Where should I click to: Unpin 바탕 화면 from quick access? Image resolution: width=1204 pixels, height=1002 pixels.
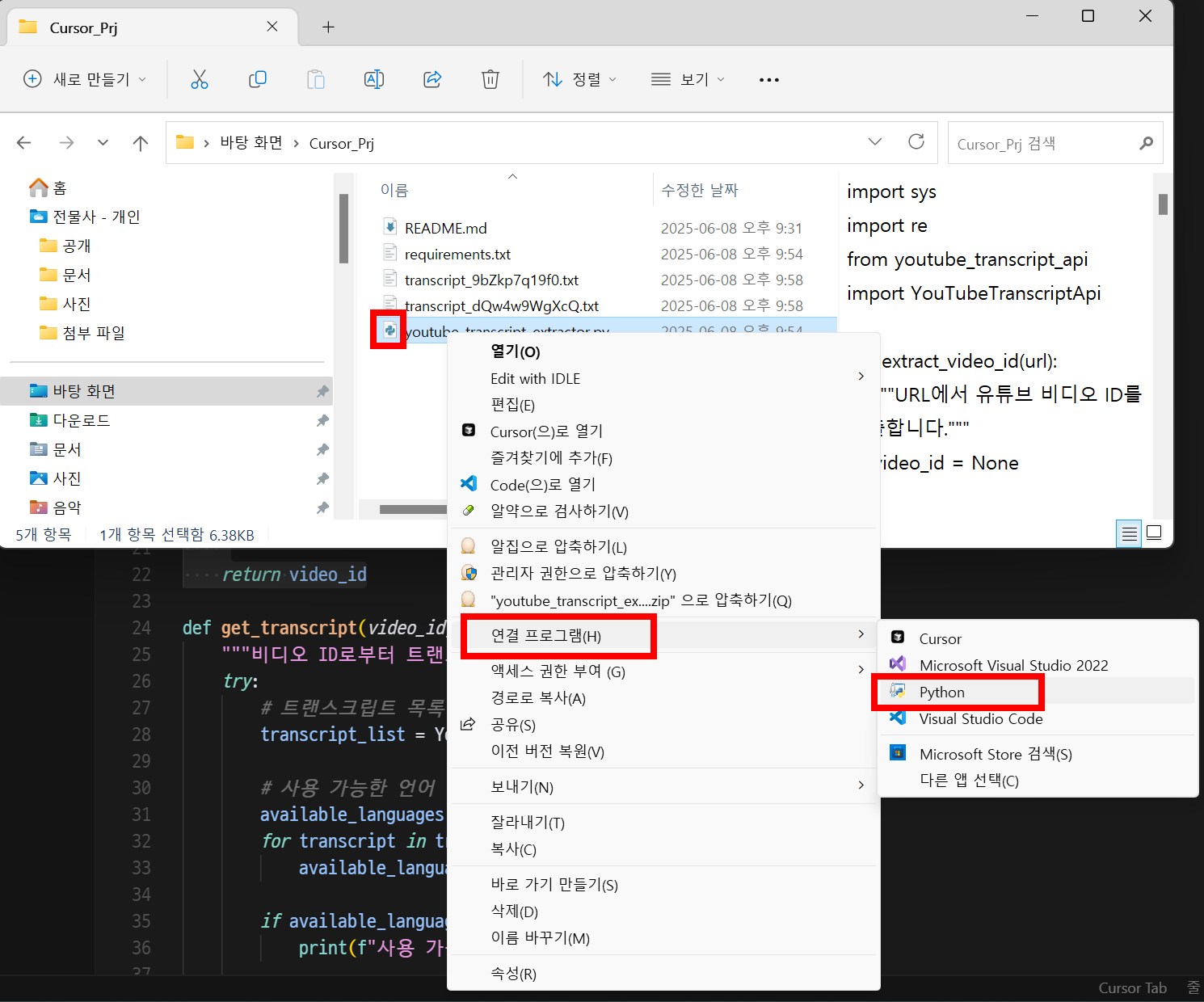click(x=322, y=391)
